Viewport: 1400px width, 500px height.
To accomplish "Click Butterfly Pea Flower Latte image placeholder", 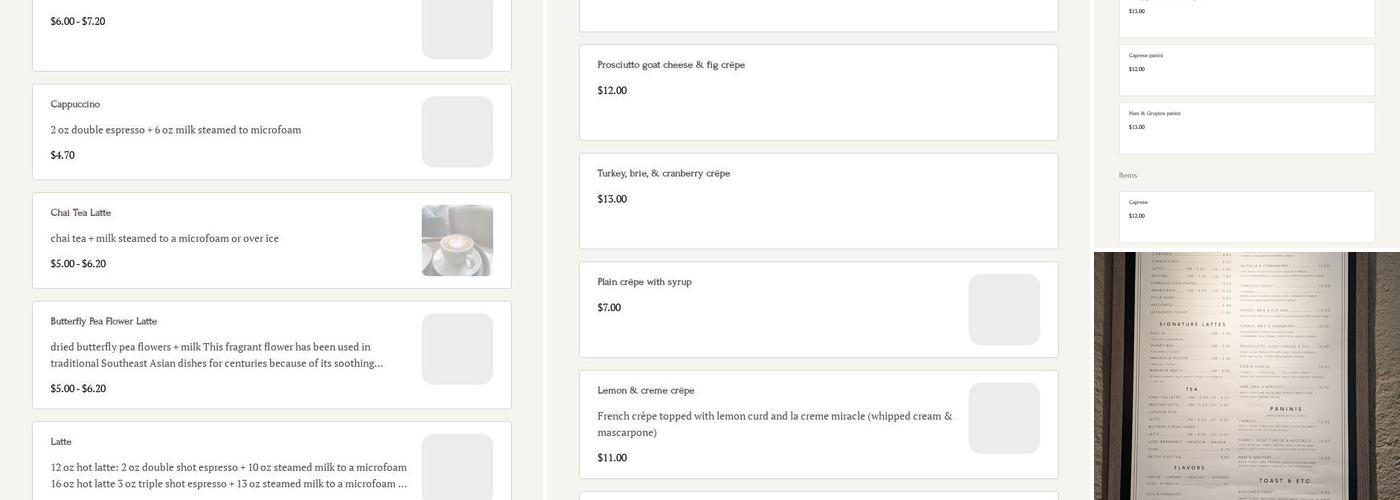I will 457,349.
